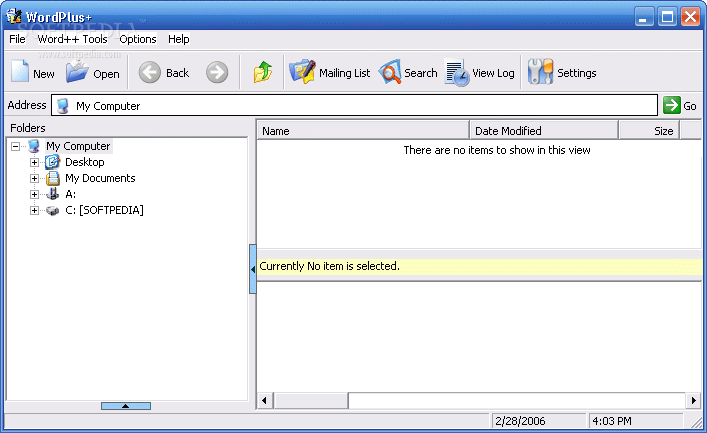
Task: Select the A: tree label
Action: 70,194
